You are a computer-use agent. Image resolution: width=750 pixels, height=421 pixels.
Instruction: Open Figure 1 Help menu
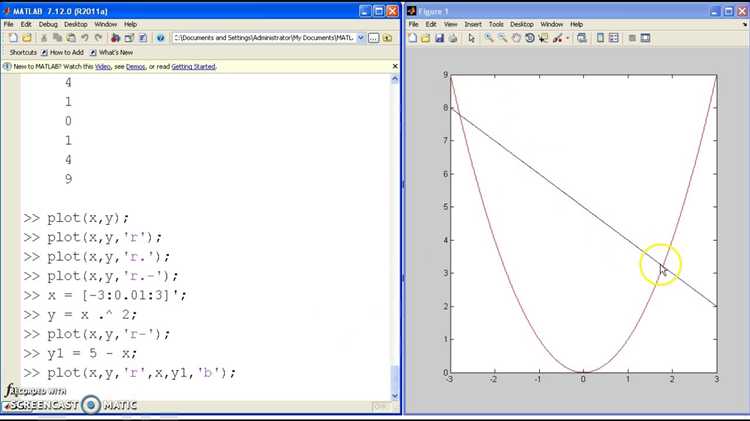tap(576, 24)
